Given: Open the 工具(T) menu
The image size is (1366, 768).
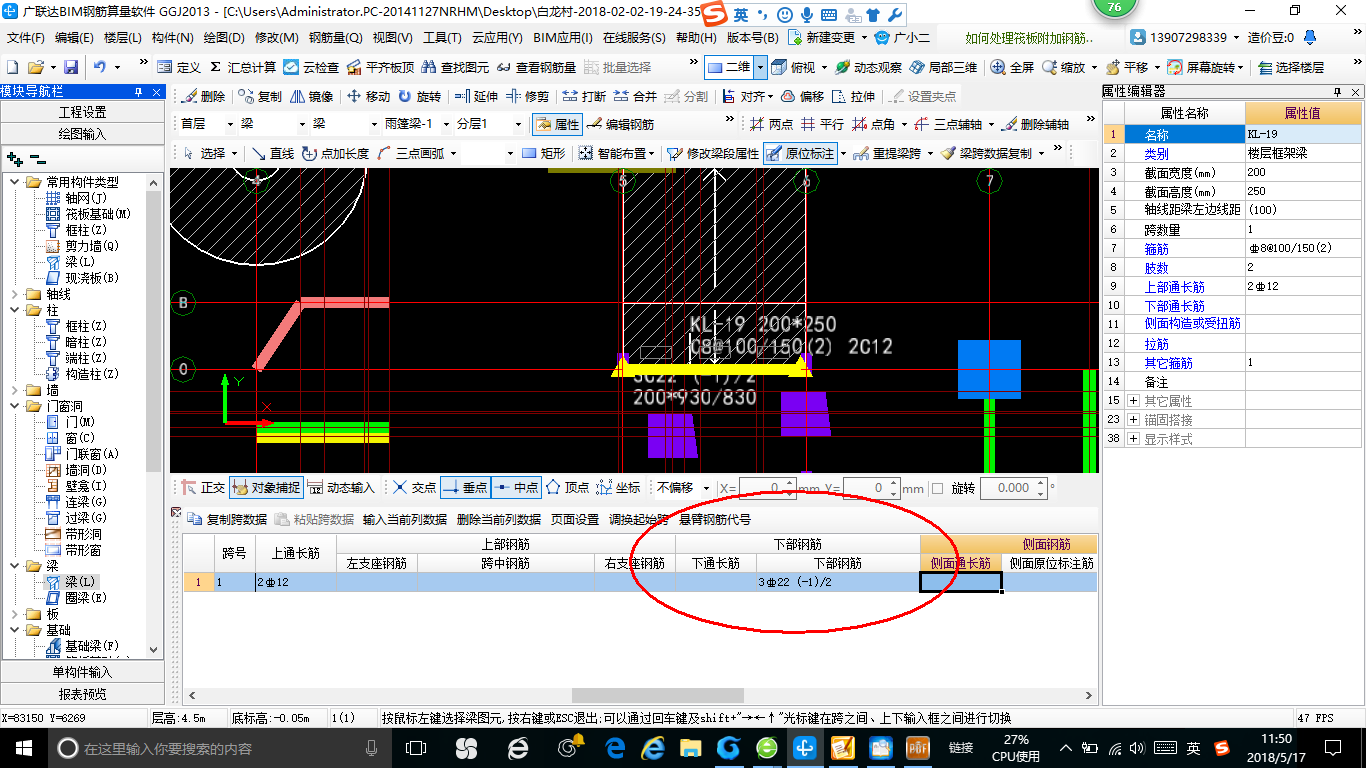Looking at the screenshot, I should click(x=444, y=37).
